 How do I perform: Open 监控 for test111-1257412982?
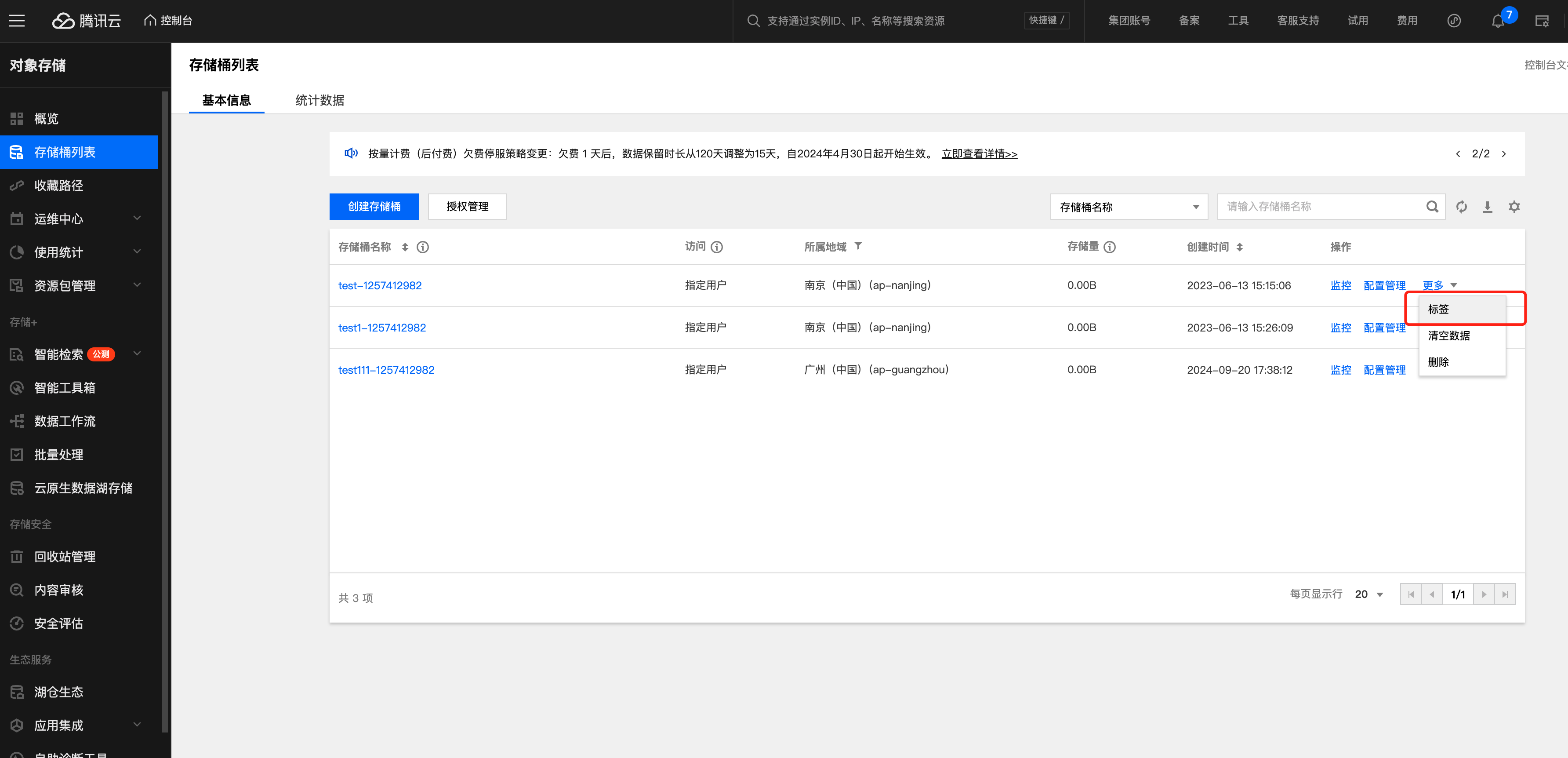[x=1340, y=370]
